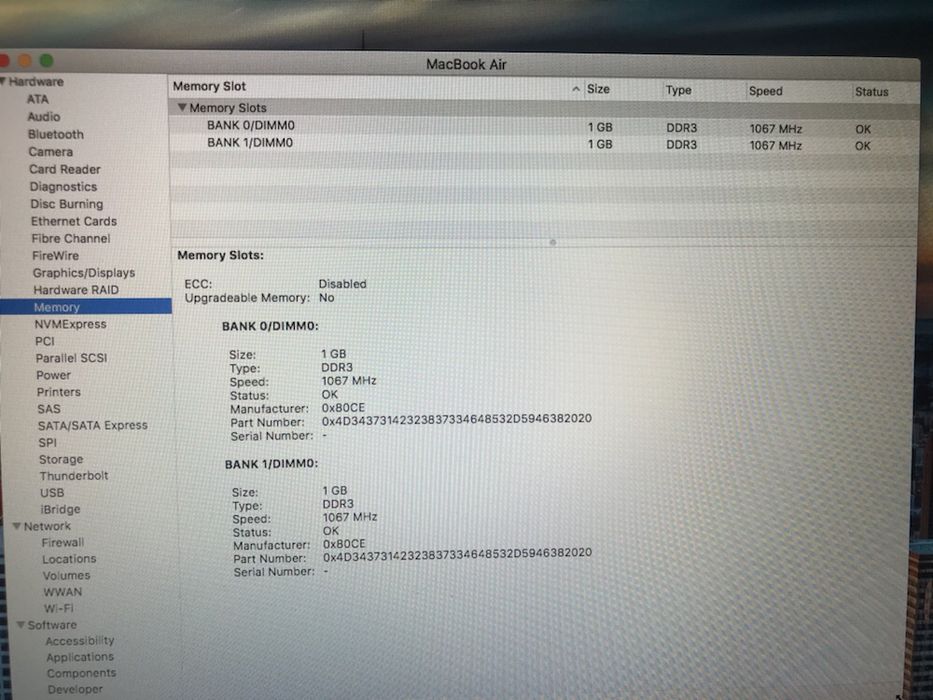Viewport: 933px width, 700px height.
Task: Click the Memory Slots group row
Action: click(544, 108)
